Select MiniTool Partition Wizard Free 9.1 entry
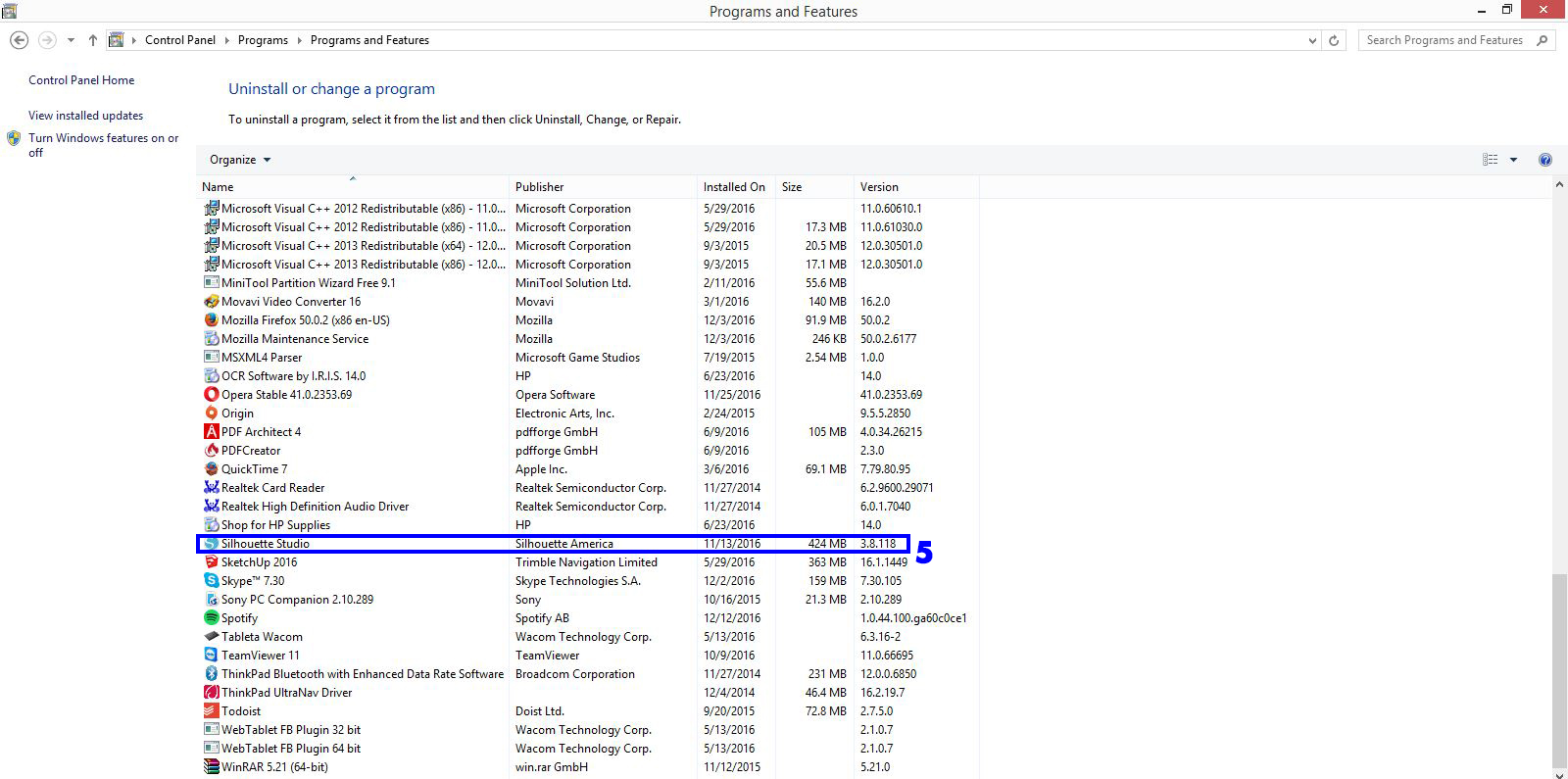The image size is (1568, 779). tap(309, 283)
